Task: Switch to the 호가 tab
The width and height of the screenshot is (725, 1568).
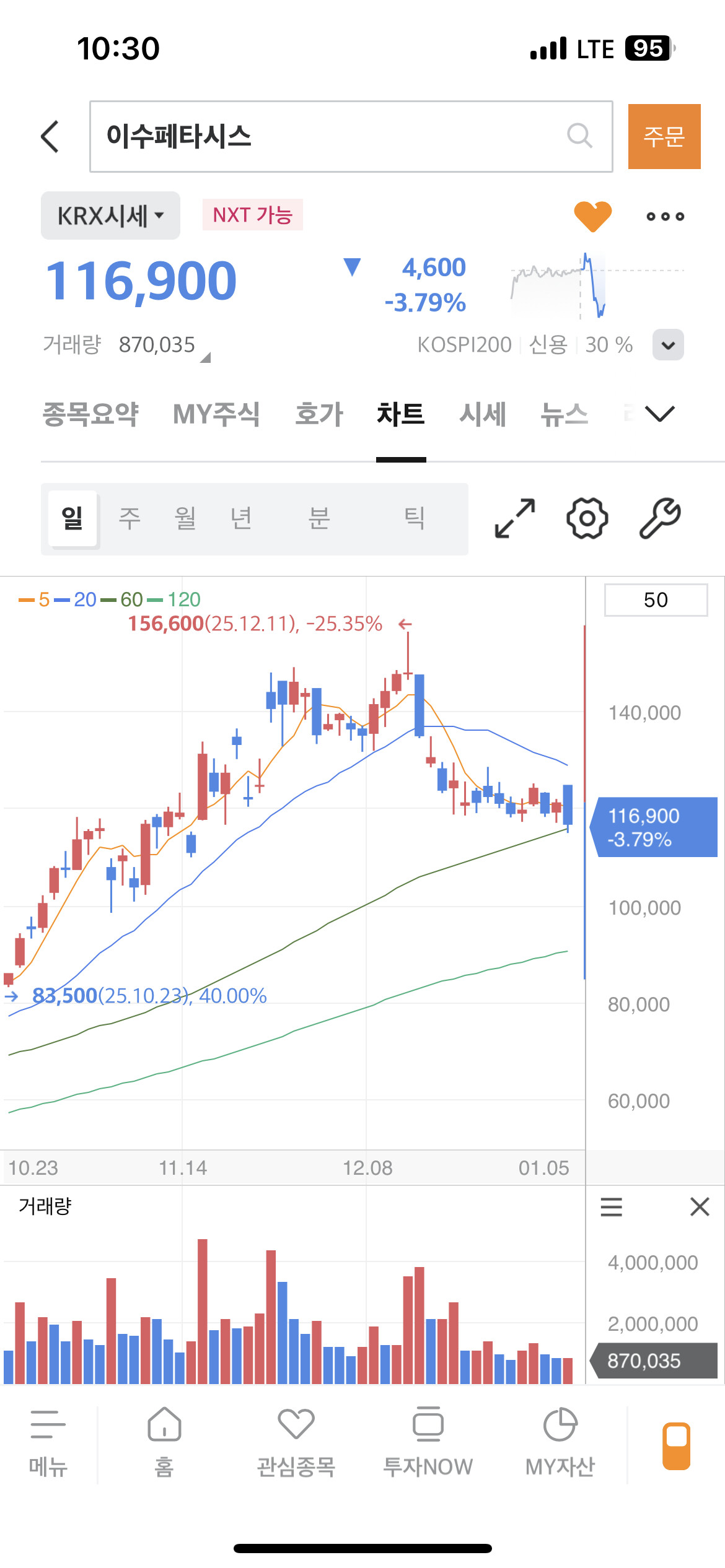Action: coord(319,414)
